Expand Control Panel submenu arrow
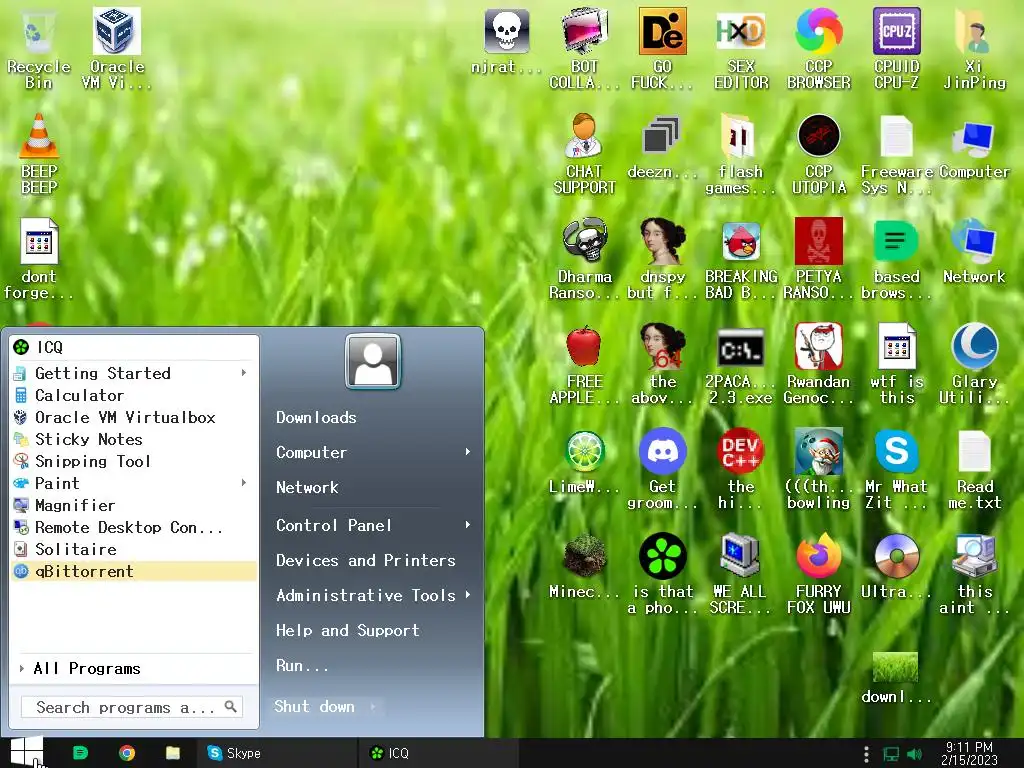The width and height of the screenshot is (1024, 768). pos(468,524)
